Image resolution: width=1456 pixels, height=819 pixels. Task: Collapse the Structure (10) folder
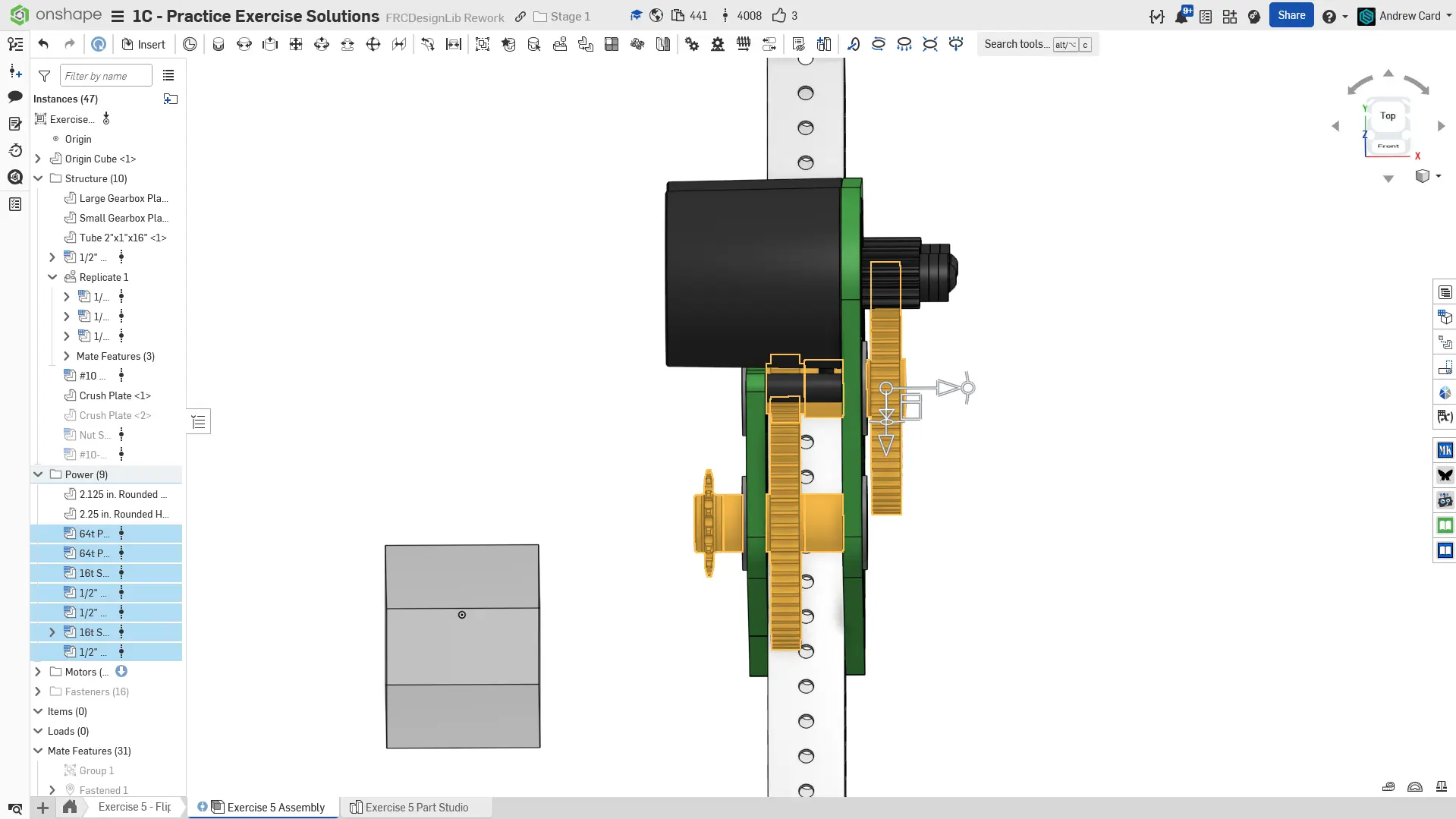point(38,178)
